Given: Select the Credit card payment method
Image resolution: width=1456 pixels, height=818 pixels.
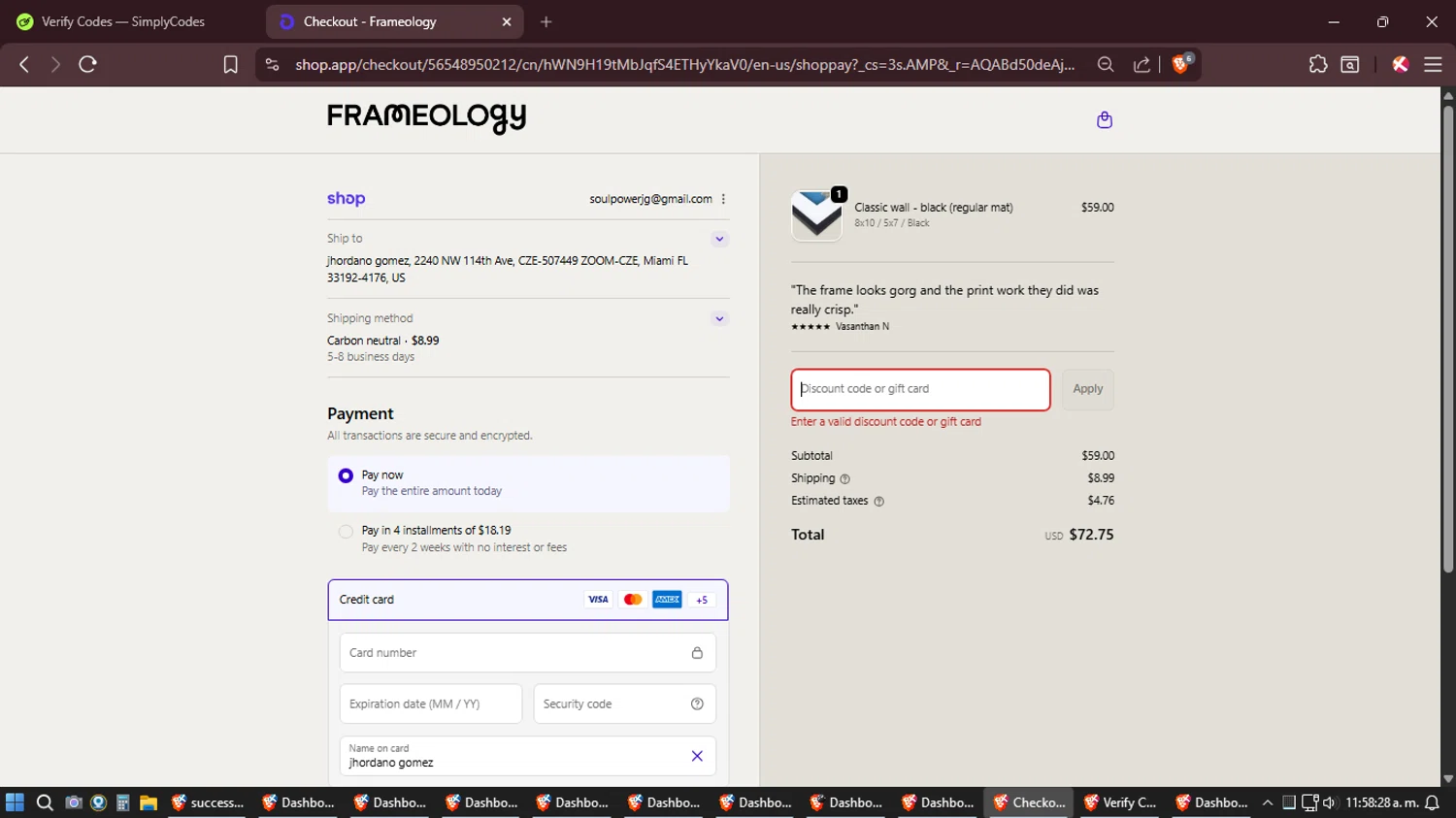Looking at the screenshot, I should (528, 600).
